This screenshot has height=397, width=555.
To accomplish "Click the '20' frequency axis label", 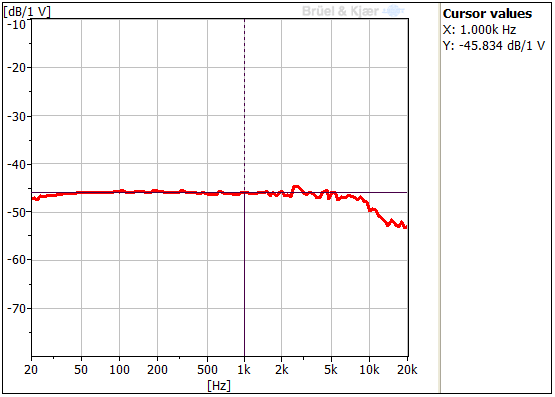I will coord(31,370).
